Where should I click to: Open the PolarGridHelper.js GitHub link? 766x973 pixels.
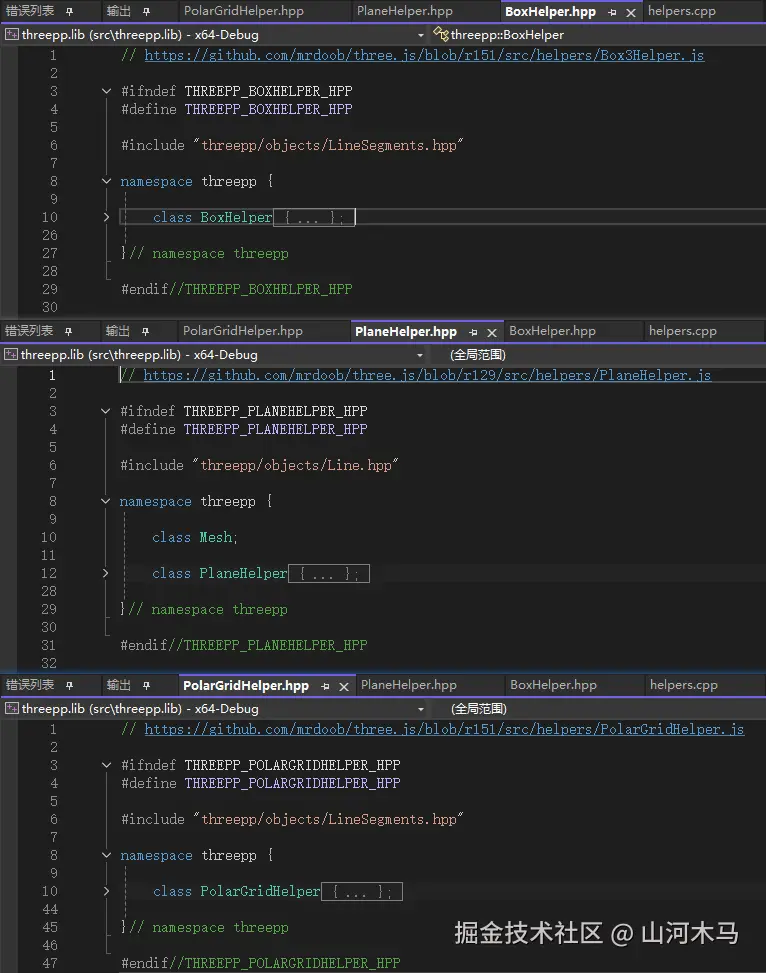444,730
